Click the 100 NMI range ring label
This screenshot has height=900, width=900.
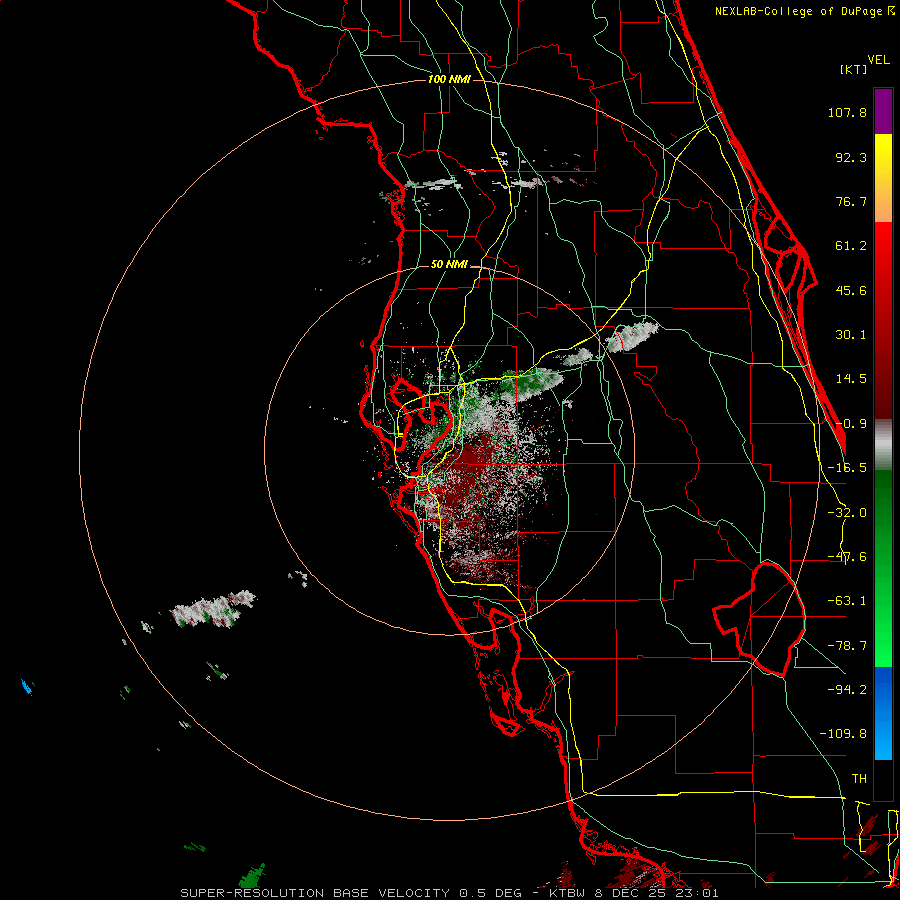(449, 79)
